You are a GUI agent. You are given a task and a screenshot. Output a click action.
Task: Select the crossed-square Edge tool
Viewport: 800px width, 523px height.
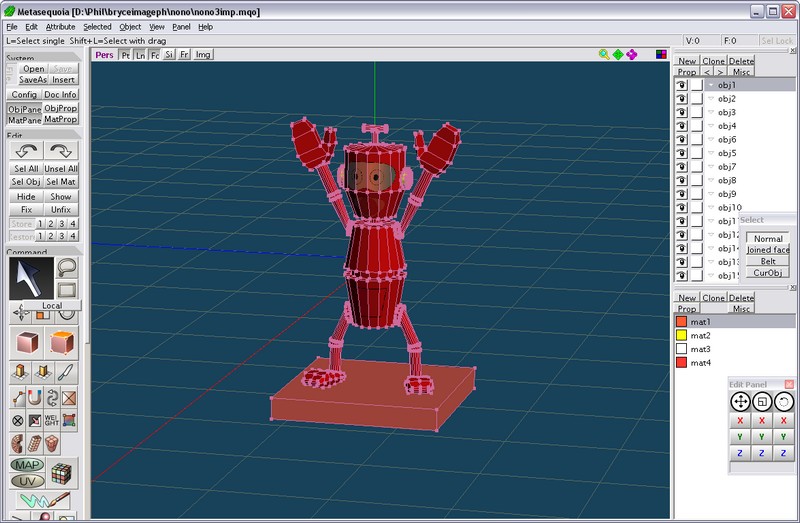pos(69,397)
